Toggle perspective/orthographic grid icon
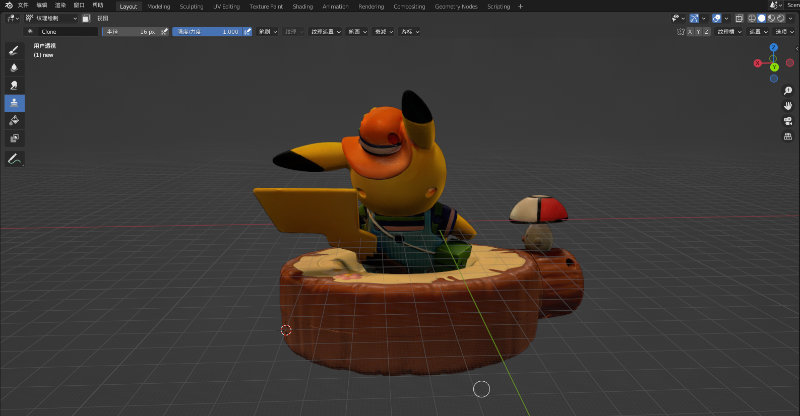The width and height of the screenshot is (800, 416). click(x=788, y=136)
